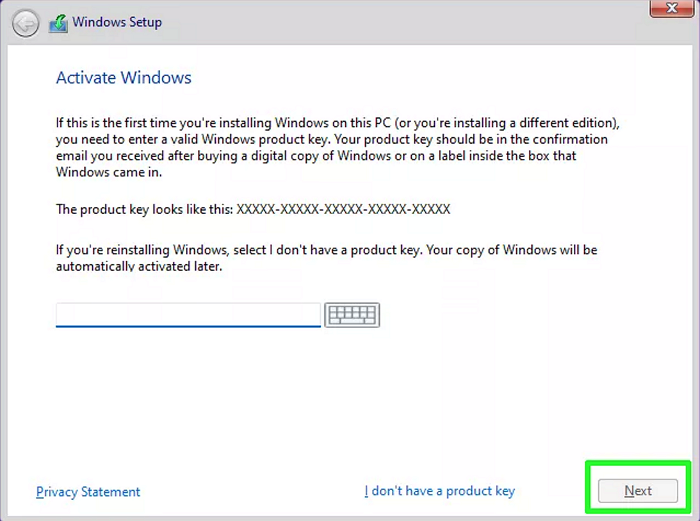Image resolution: width=700 pixels, height=521 pixels.
Task: Click the Windows Setup disc icon
Action: tap(58, 22)
